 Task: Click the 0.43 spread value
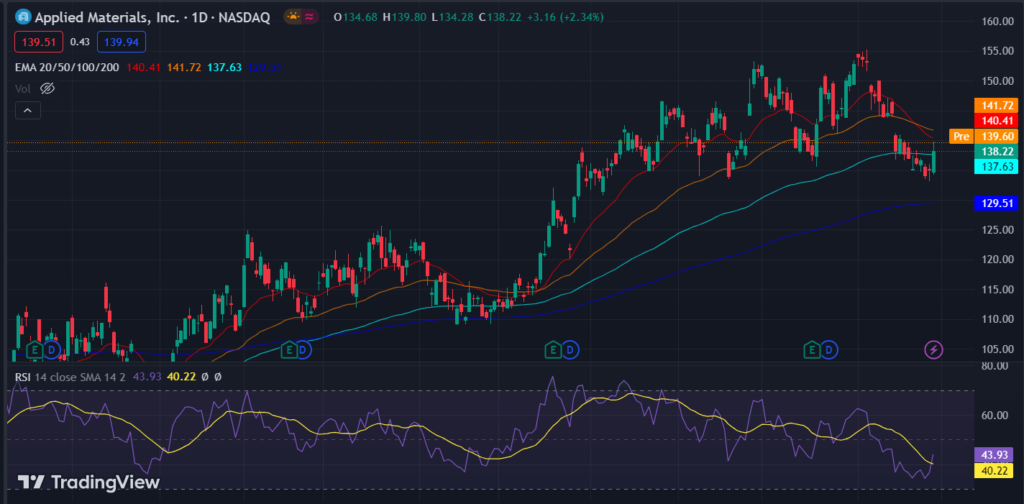click(x=80, y=42)
